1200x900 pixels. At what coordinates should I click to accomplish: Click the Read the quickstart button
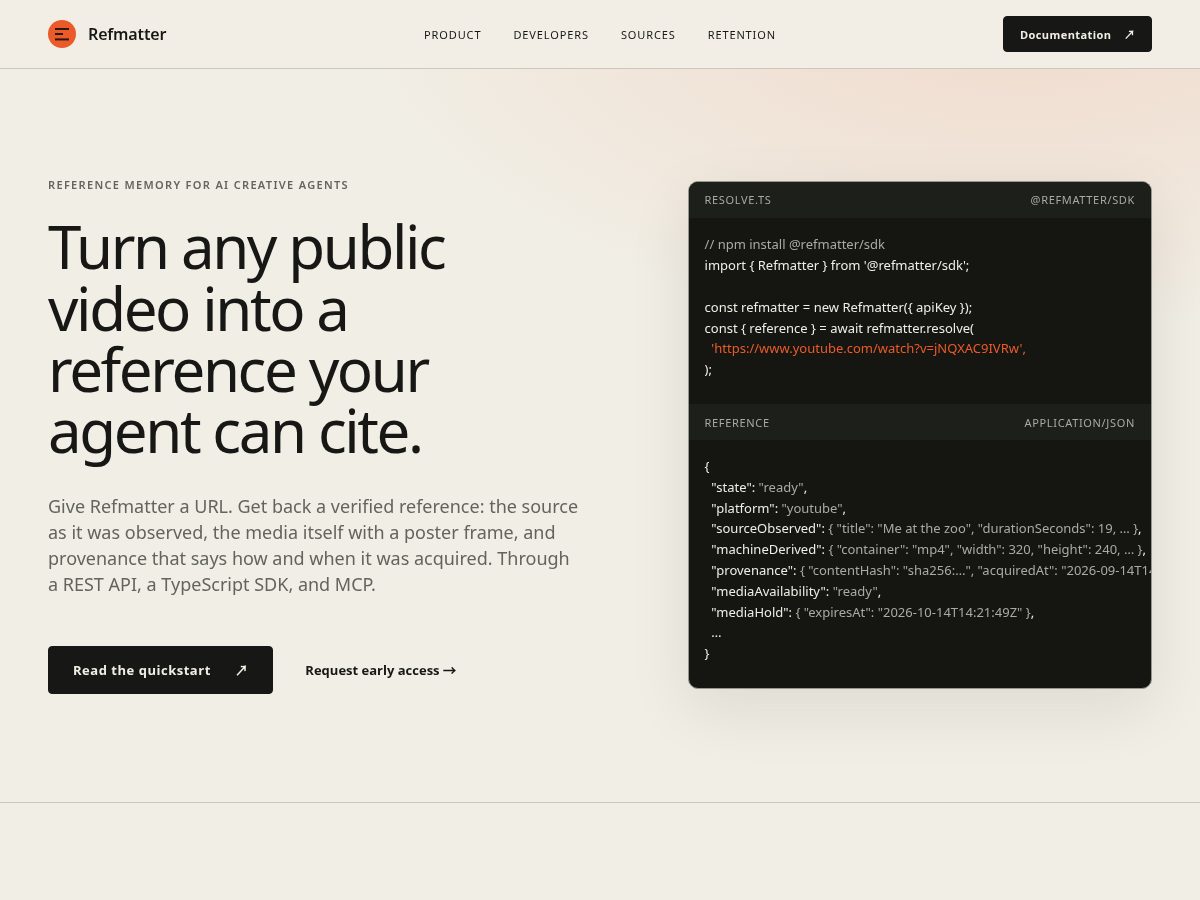click(x=160, y=670)
